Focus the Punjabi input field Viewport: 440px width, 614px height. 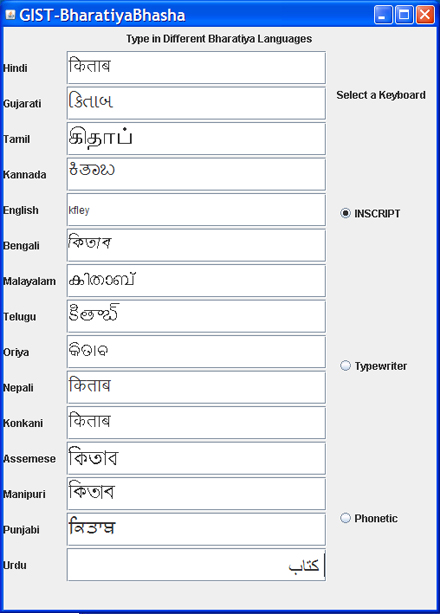[196, 529]
